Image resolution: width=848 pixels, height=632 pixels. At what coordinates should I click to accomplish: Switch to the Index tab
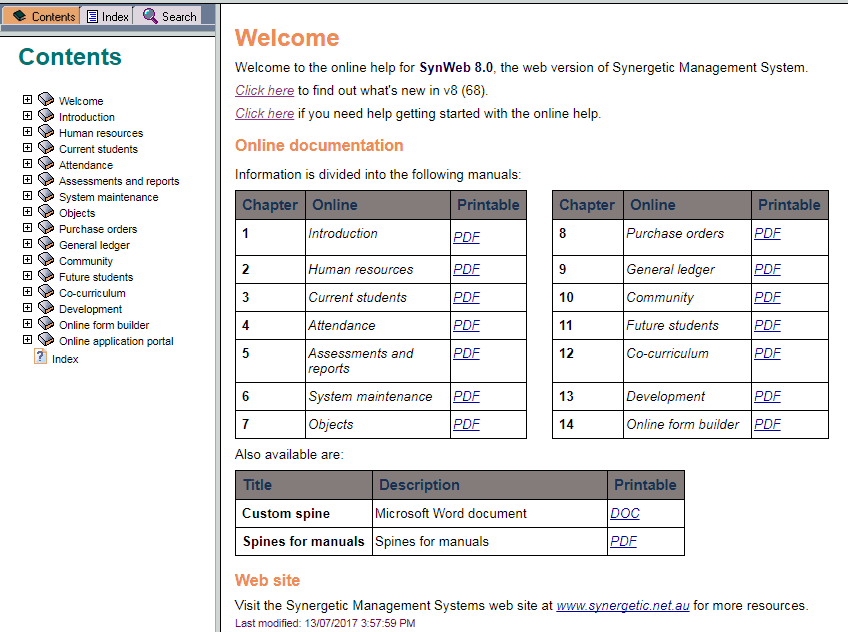pyautogui.click(x=108, y=16)
